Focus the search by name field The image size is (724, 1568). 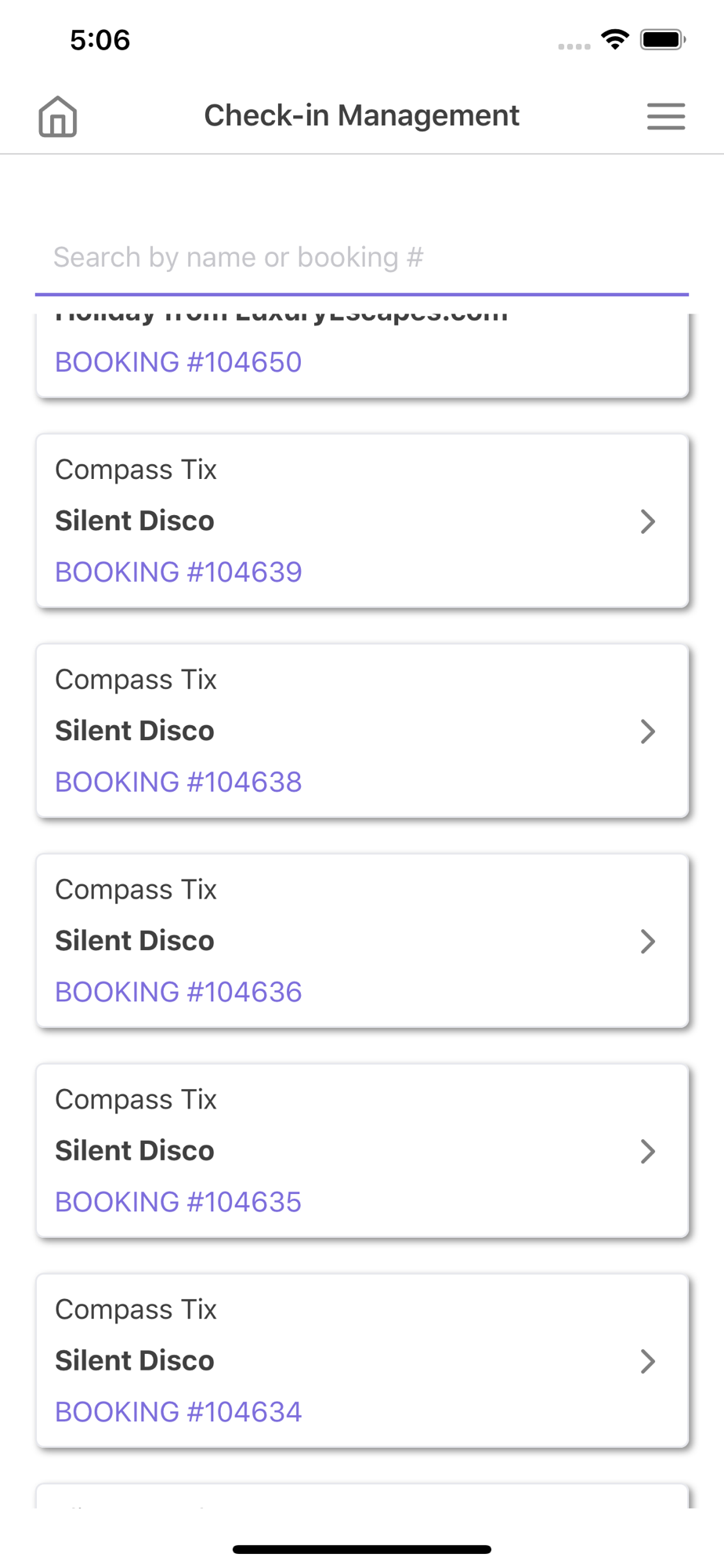(x=361, y=258)
